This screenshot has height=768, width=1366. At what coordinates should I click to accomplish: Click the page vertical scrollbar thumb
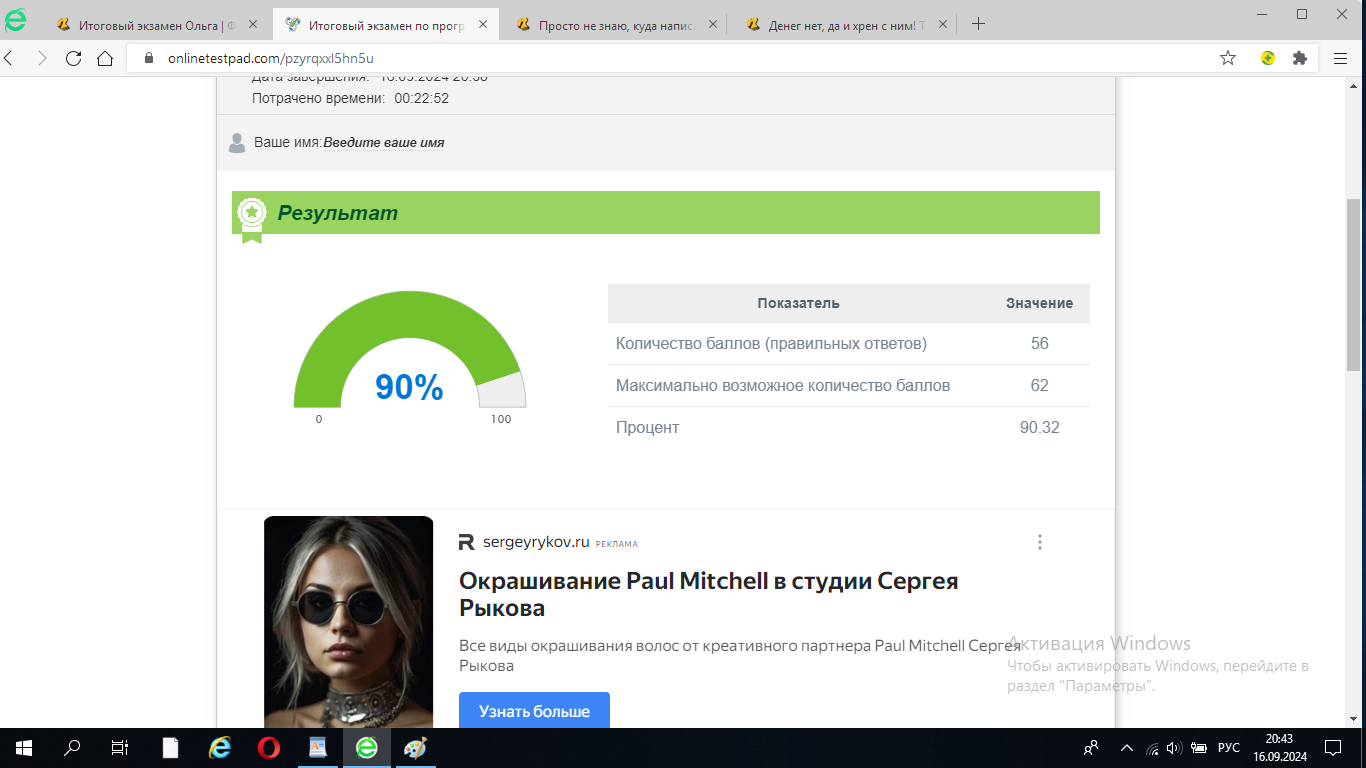(x=1354, y=284)
